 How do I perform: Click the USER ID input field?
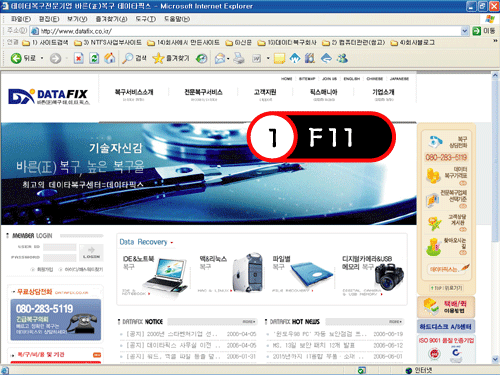pyautogui.click(x=60, y=247)
